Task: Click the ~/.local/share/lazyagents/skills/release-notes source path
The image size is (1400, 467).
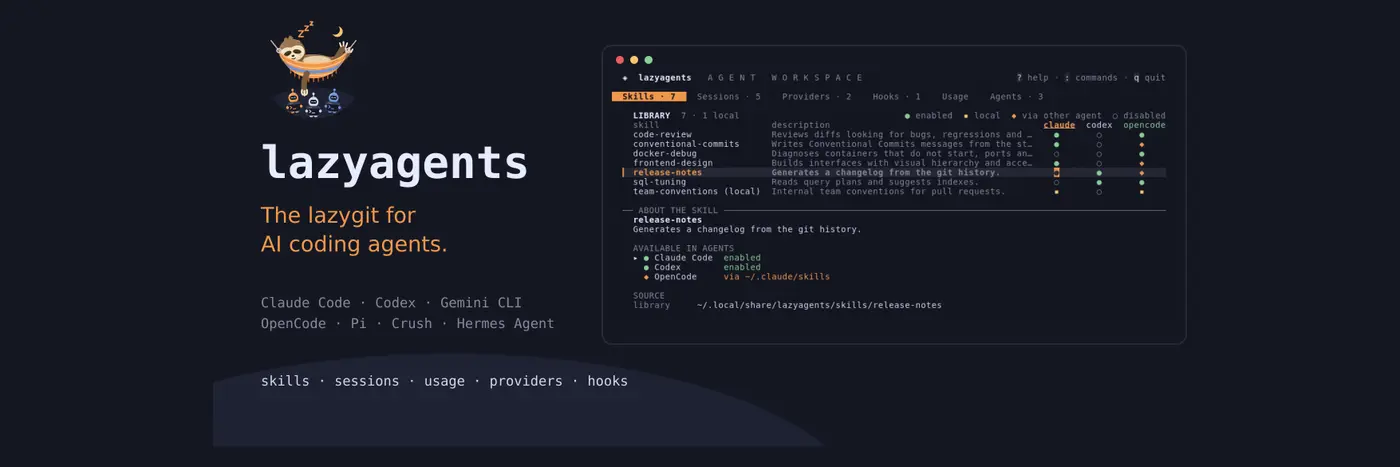Action: pos(819,305)
